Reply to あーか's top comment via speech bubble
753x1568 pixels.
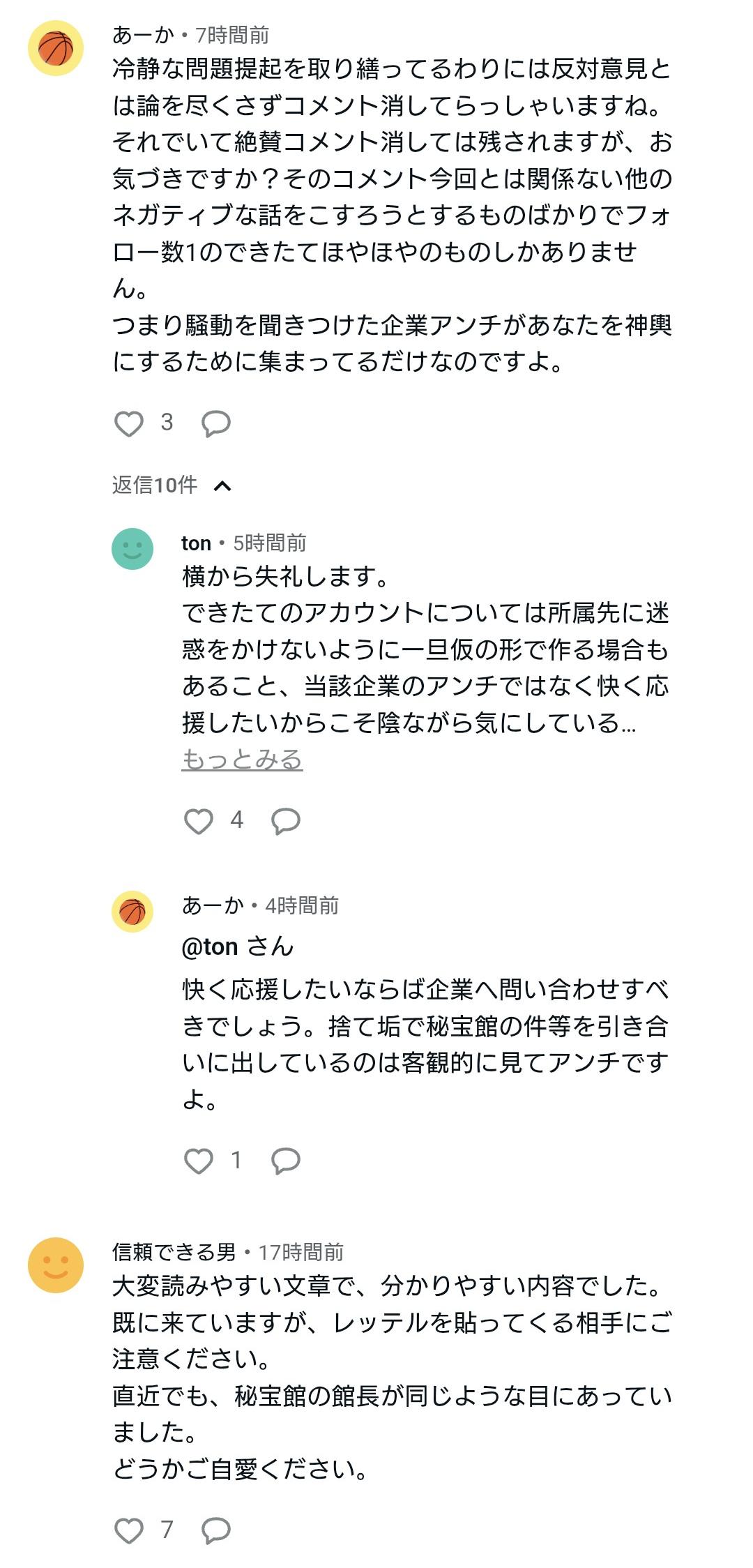pos(216,423)
